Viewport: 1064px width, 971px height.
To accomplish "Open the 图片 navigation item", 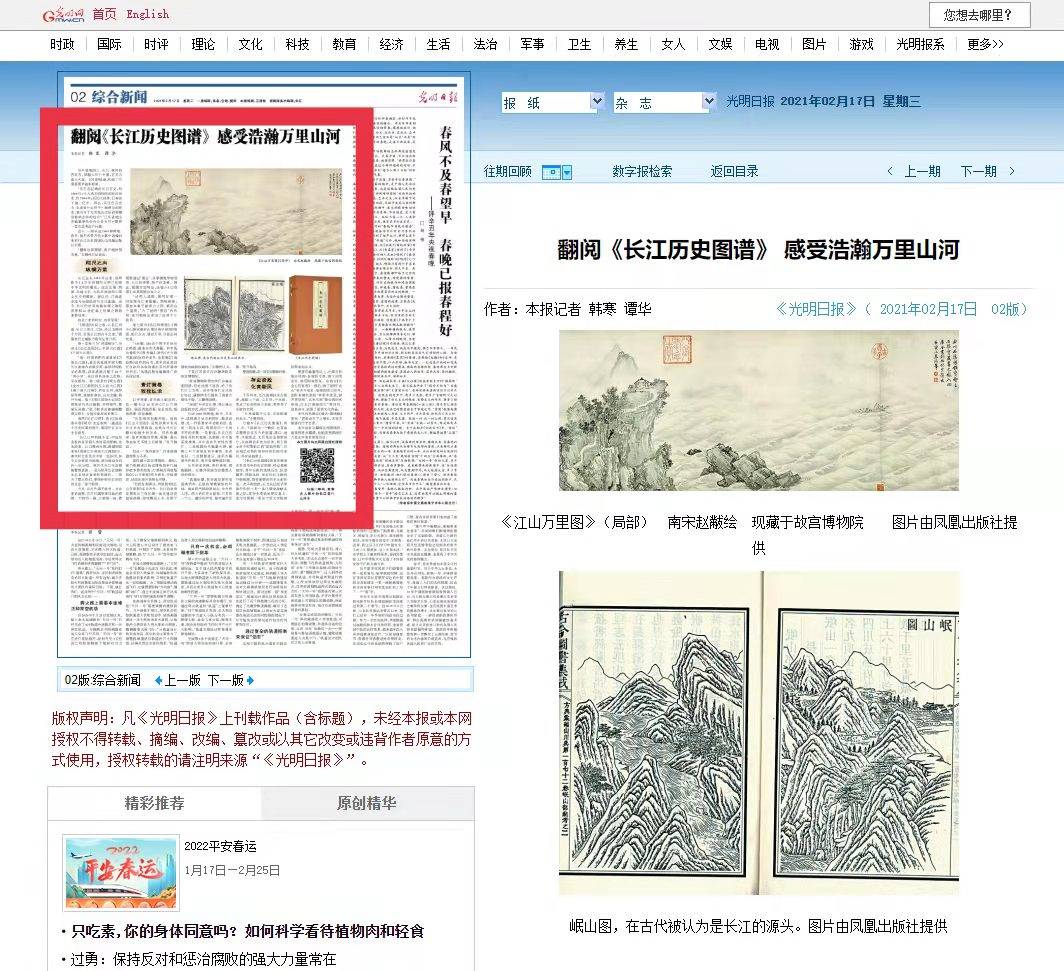I will [814, 44].
